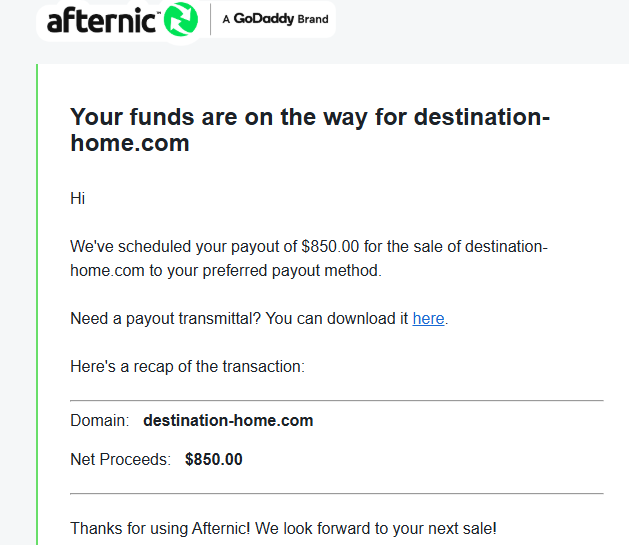Screen dimensions: 629x545
Task: Click 'Need a payout transmittal?' sentence
Action: pyautogui.click(x=166, y=318)
